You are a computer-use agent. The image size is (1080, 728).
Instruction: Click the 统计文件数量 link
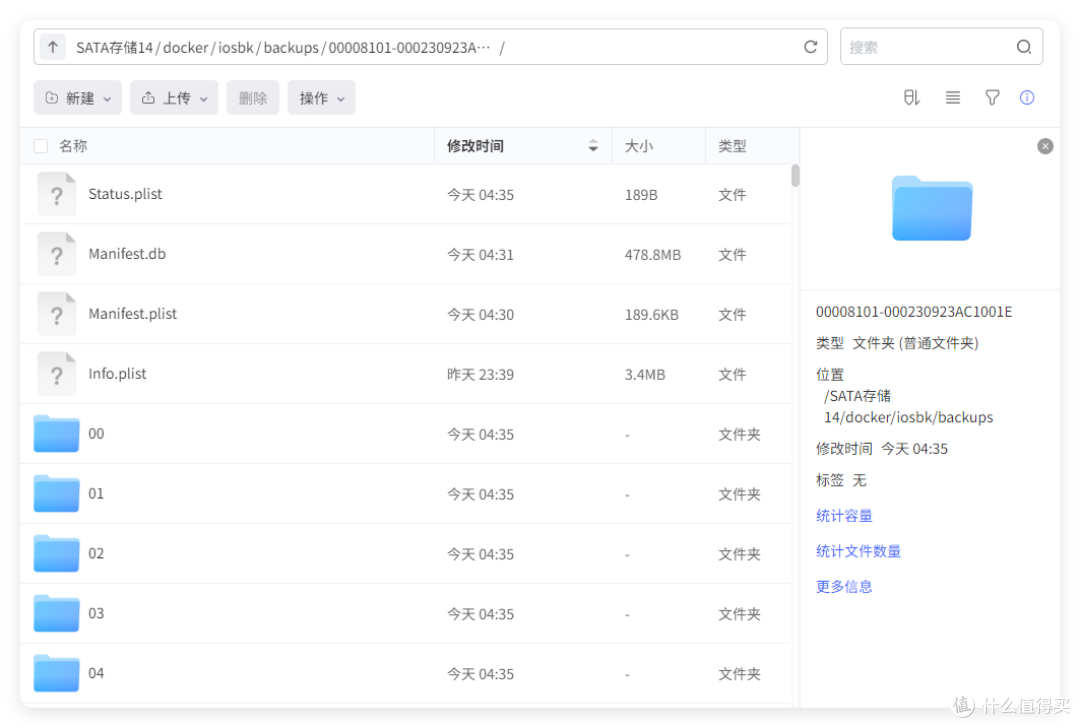point(858,551)
